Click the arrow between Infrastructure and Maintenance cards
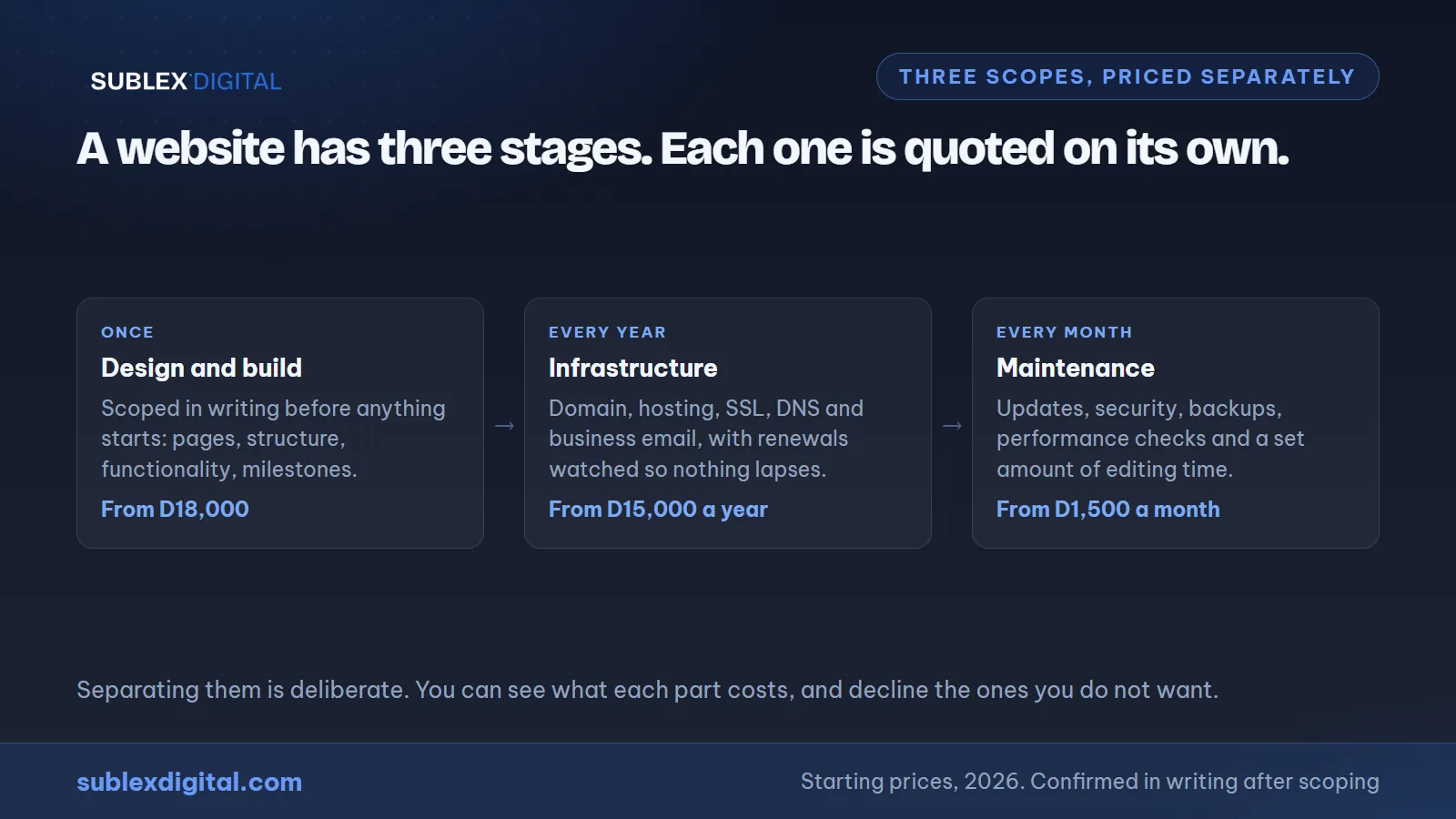 (952, 425)
